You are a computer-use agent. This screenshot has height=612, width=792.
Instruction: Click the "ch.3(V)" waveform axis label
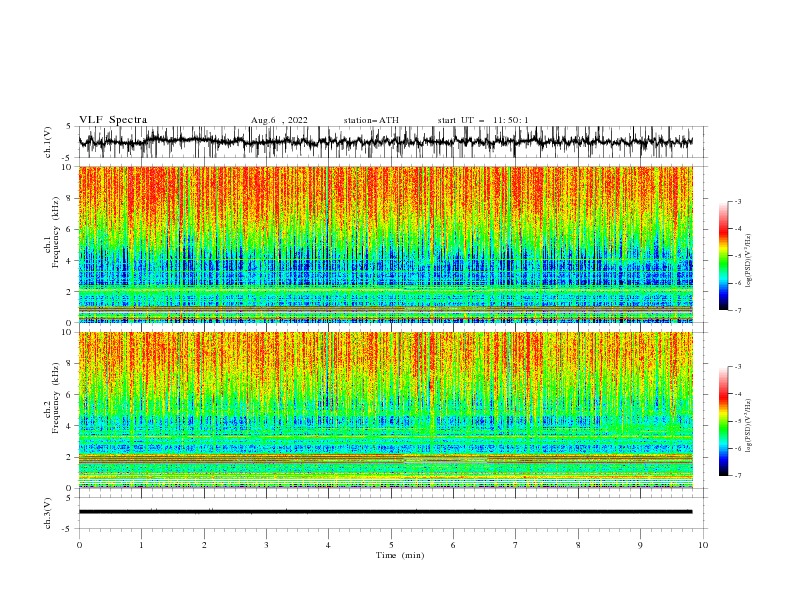click(x=48, y=513)
